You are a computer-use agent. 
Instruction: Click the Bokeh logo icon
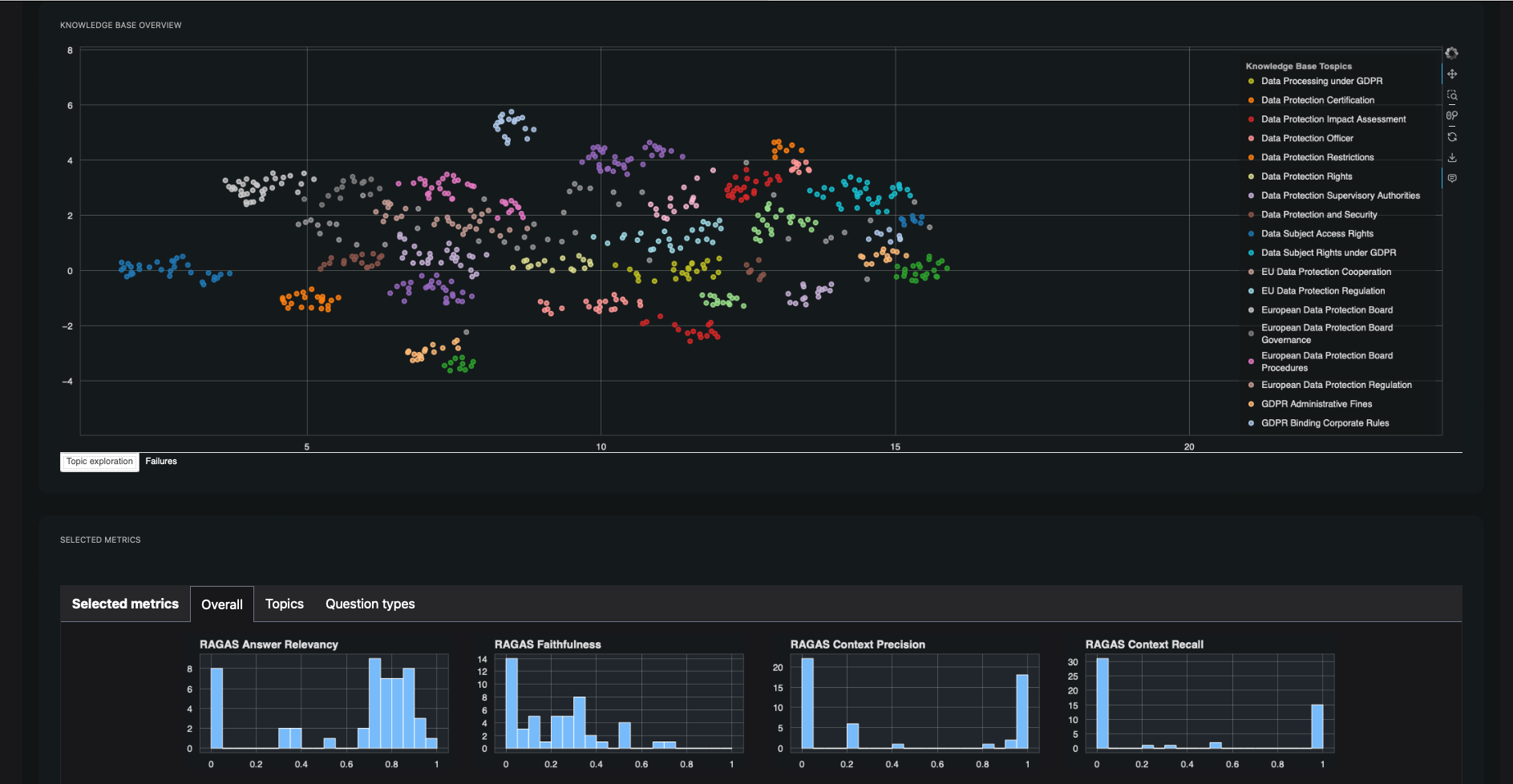pyautogui.click(x=1451, y=53)
